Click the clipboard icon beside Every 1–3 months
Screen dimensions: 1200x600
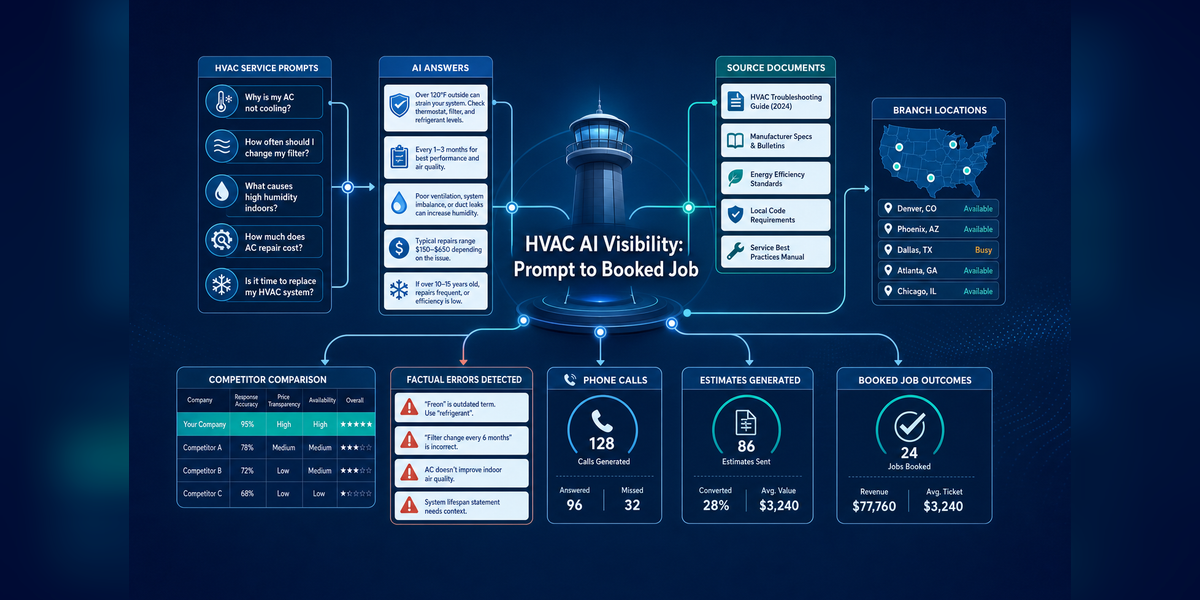point(399,157)
